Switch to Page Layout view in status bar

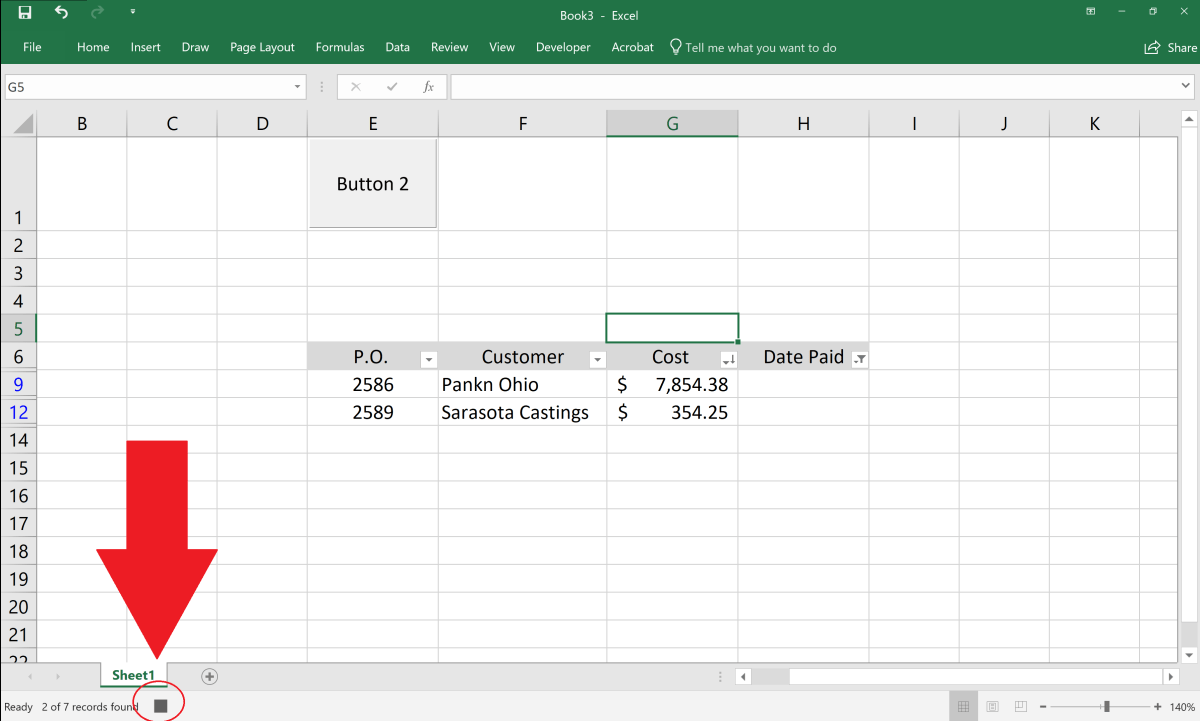click(x=992, y=705)
